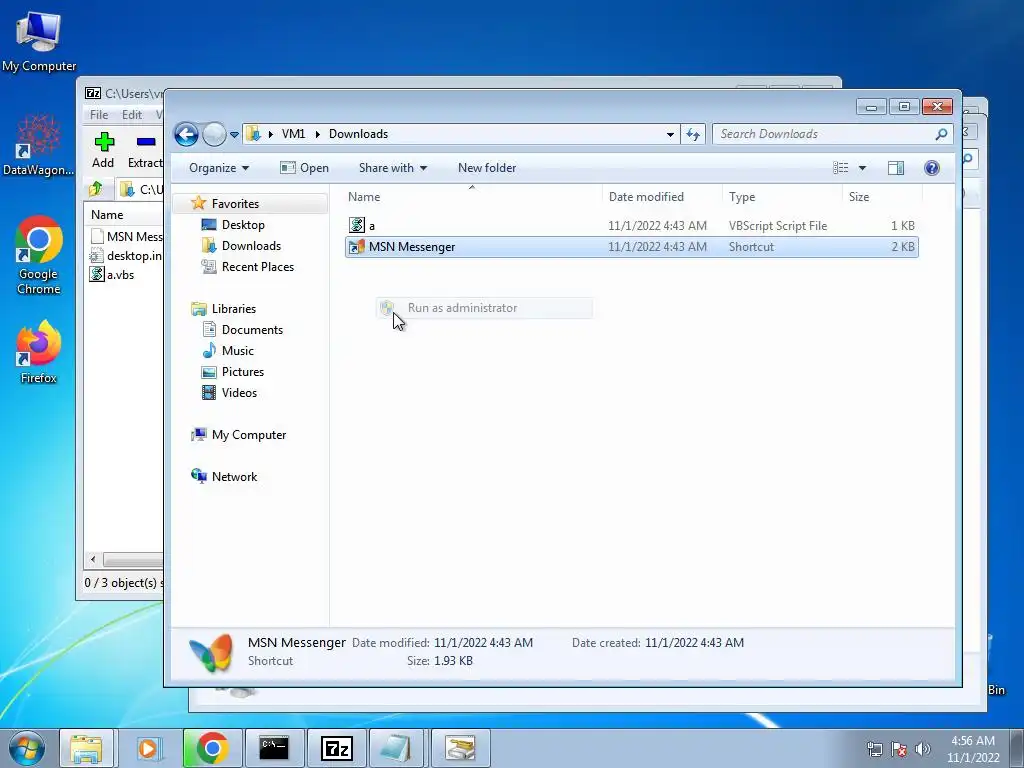Open the 7-Zip Edit menu
The height and width of the screenshot is (768, 1024).
[131, 114]
